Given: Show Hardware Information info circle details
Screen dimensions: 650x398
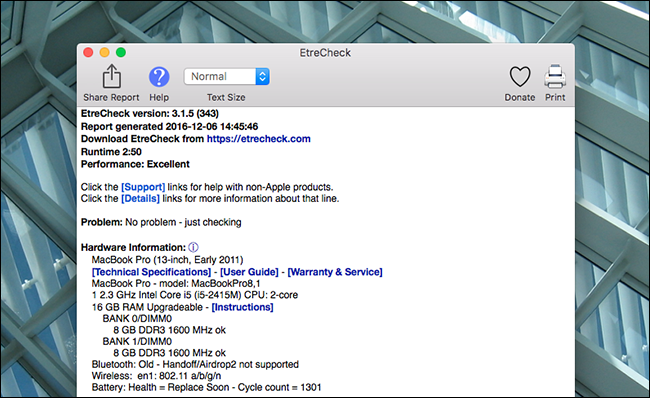Looking at the screenshot, I should (x=193, y=248).
